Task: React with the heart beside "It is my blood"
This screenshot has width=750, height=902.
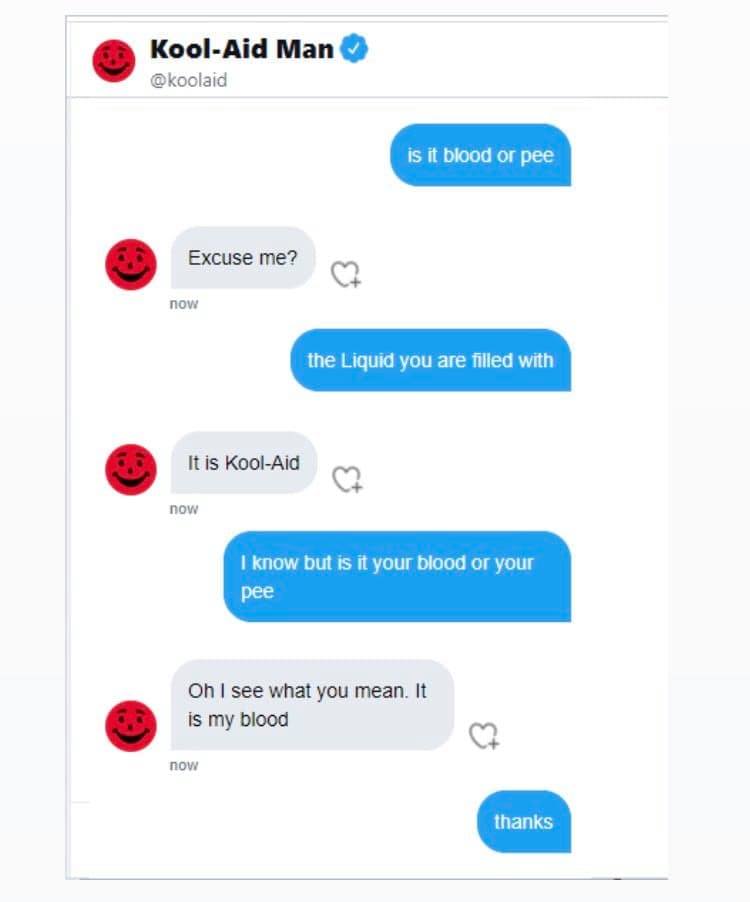Action: 484,736
